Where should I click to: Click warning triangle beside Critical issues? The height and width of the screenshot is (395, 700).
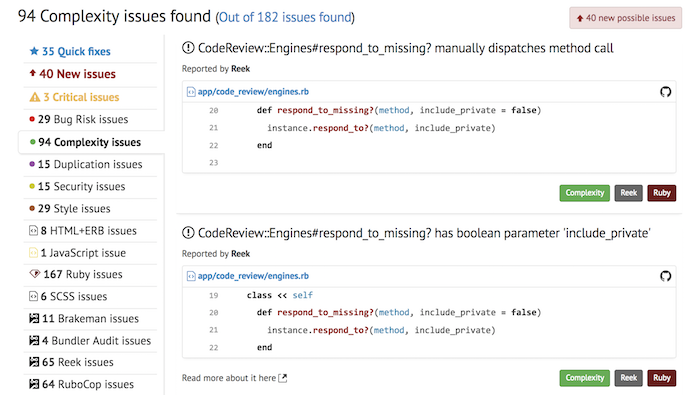(35, 97)
